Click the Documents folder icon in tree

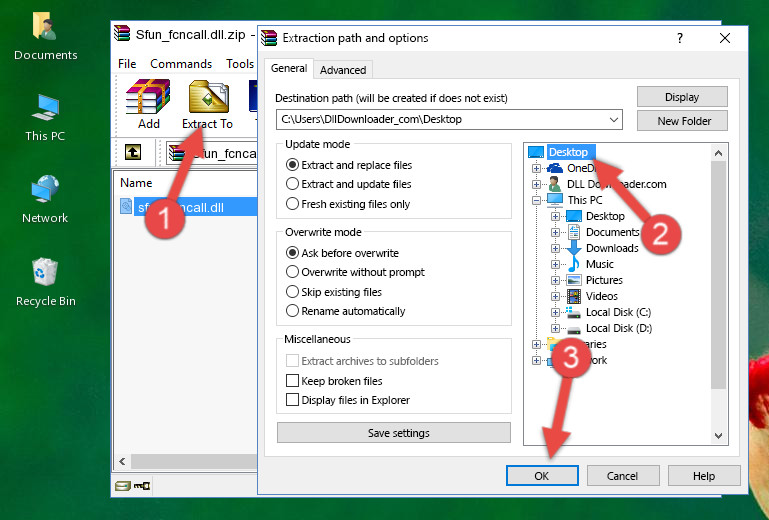[574, 232]
